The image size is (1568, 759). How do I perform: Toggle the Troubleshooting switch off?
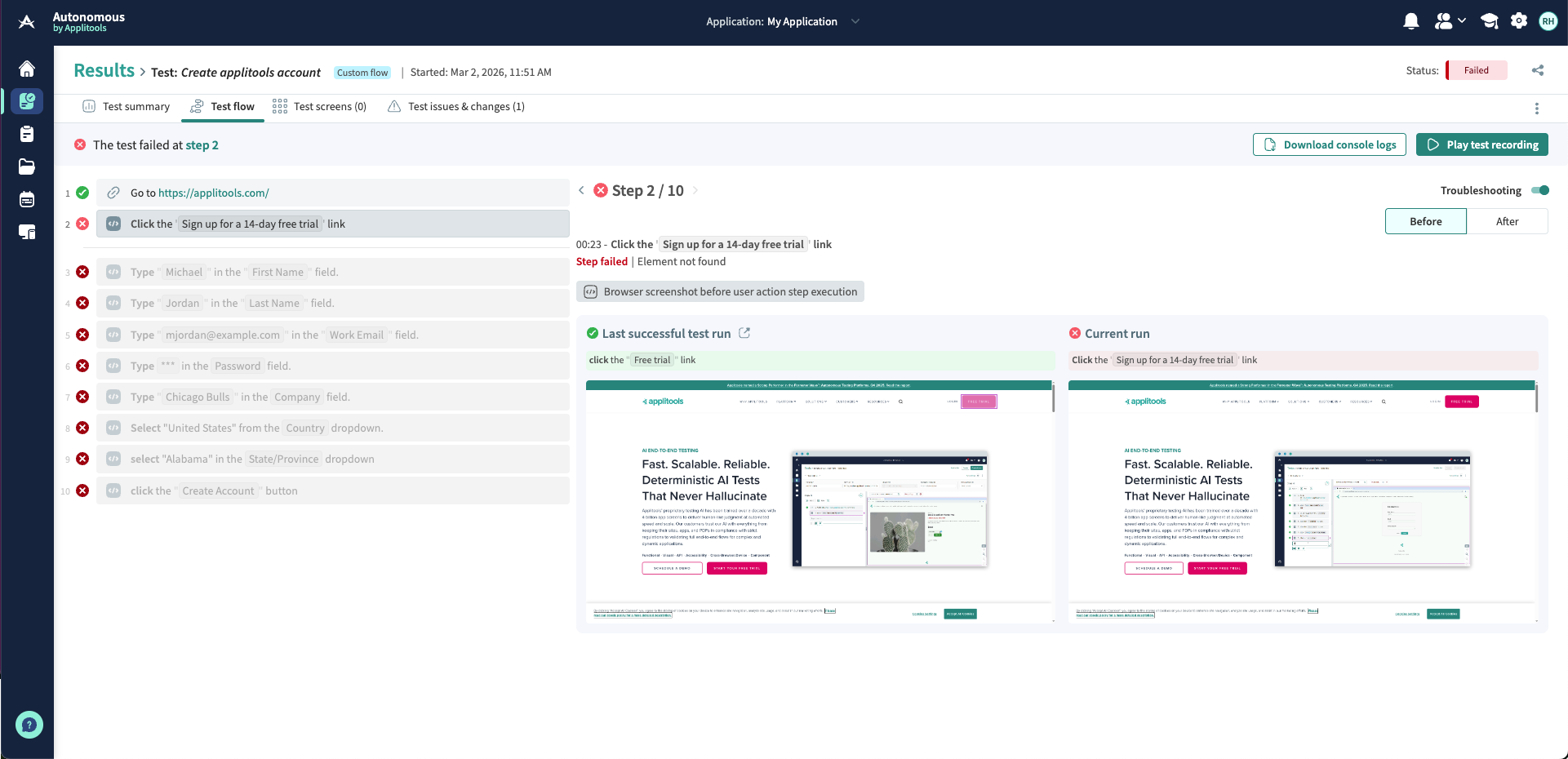(x=1539, y=190)
